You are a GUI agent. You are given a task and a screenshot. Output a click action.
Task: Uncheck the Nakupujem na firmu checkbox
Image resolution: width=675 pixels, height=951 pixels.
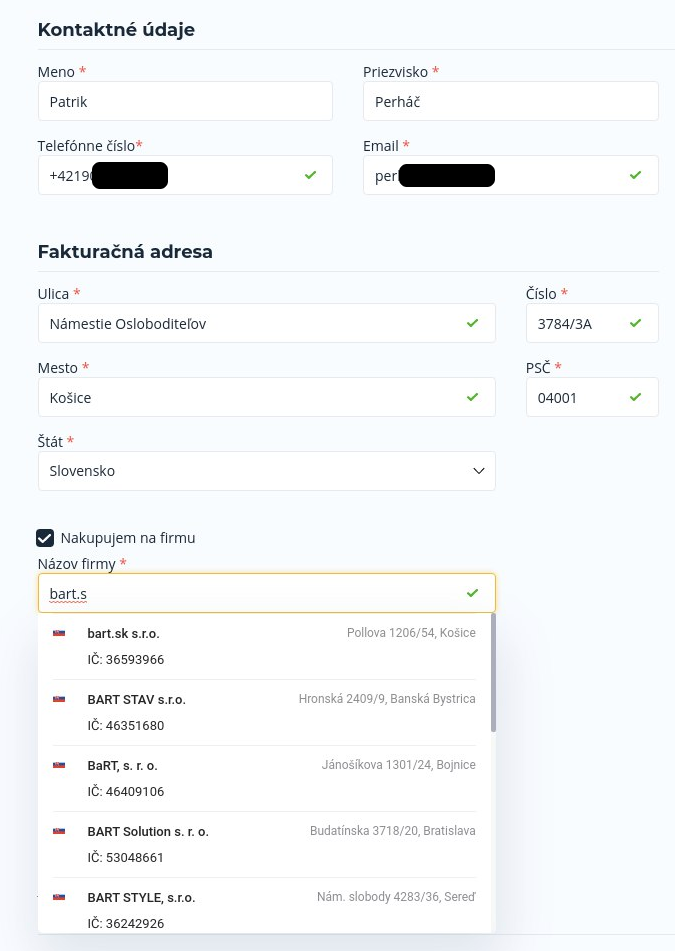click(x=45, y=538)
